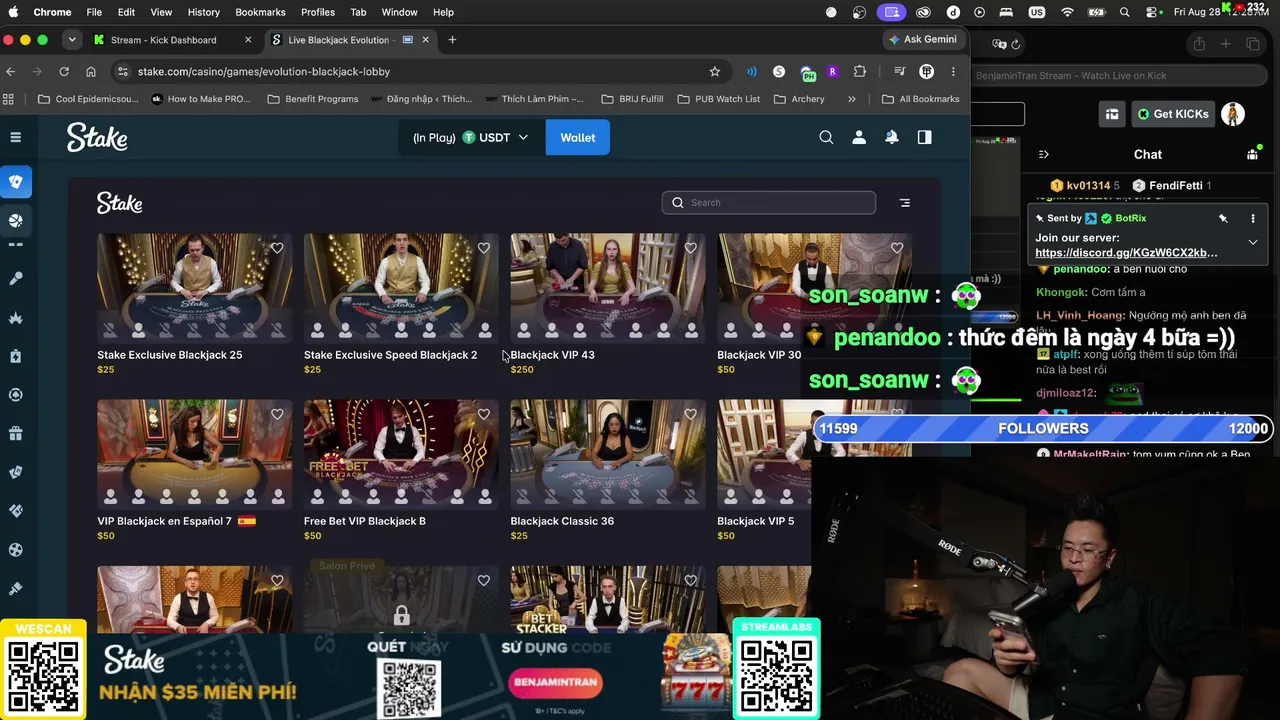Open a new Chrome tab
The height and width of the screenshot is (720, 1280).
point(452,40)
